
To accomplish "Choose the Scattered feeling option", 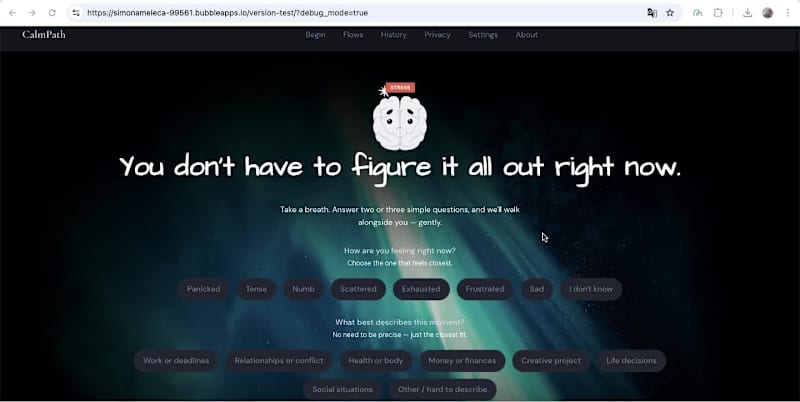I will point(358,289).
